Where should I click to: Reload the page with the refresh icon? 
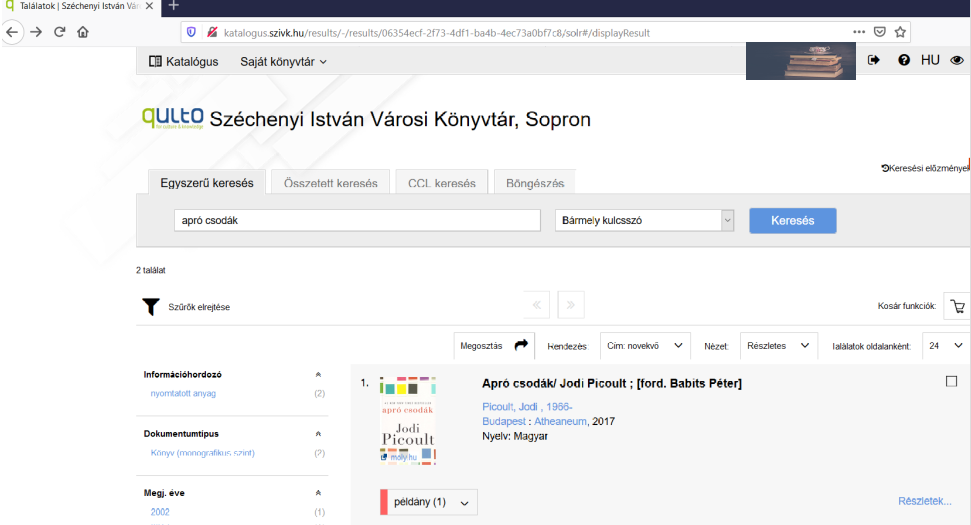tap(59, 32)
